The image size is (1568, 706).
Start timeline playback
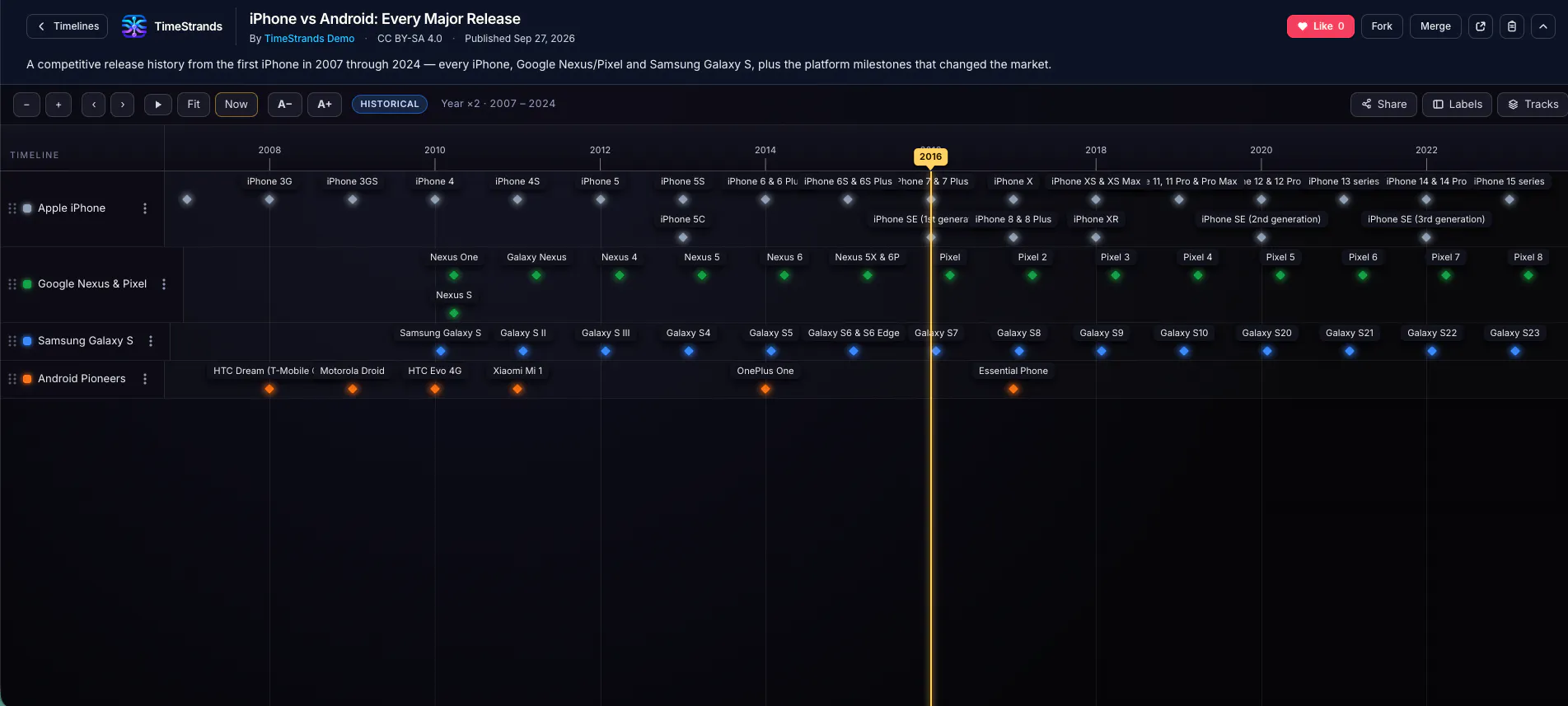coord(158,105)
